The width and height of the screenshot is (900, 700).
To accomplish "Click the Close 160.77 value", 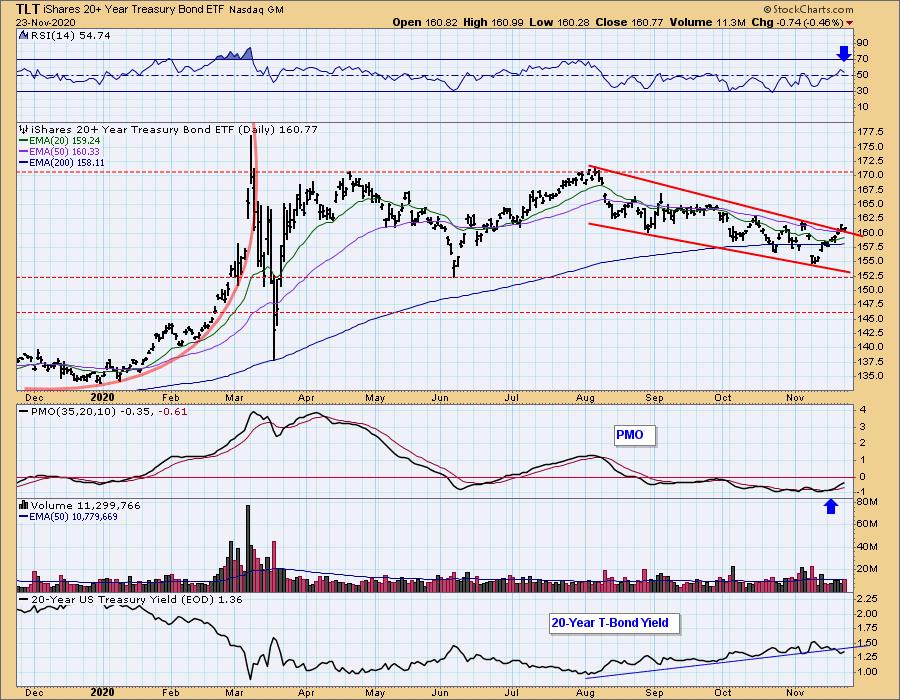I will [x=629, y=22].
